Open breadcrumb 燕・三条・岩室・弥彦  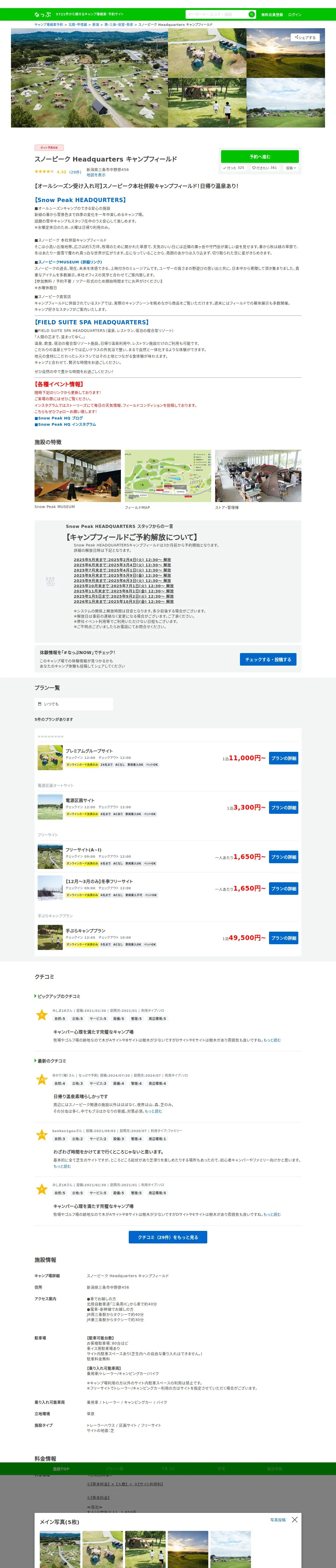pyautogui.click(x=118, y=25)
